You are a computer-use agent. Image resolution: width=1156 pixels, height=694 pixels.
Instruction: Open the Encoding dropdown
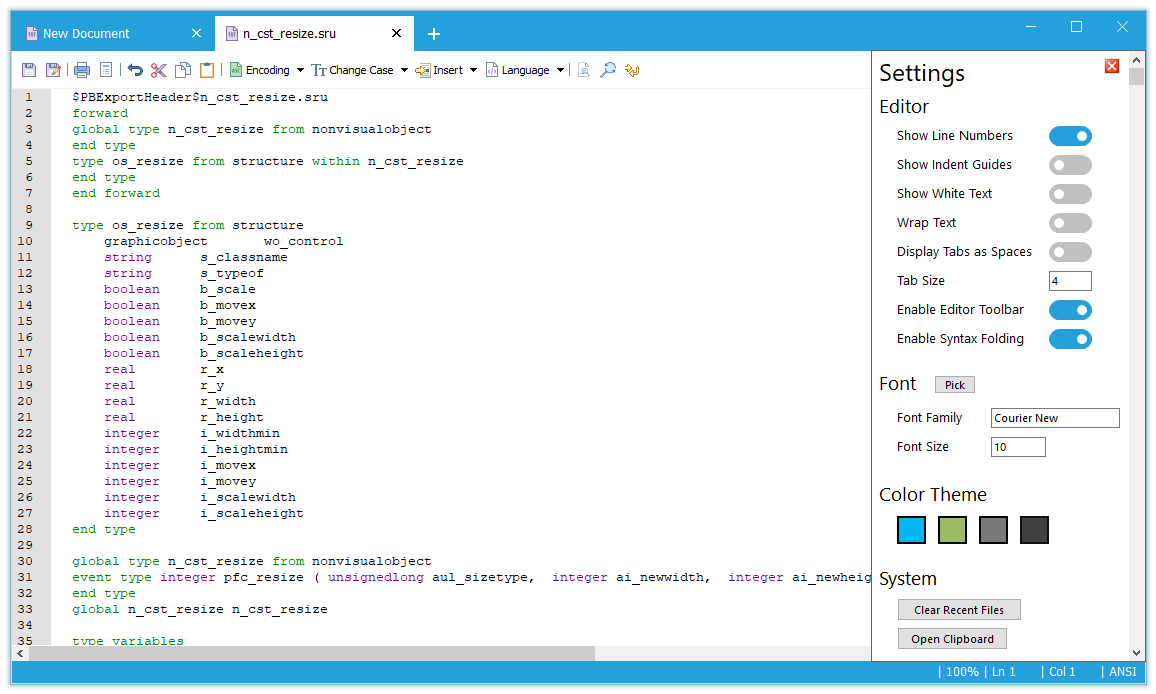click(266, 70)
